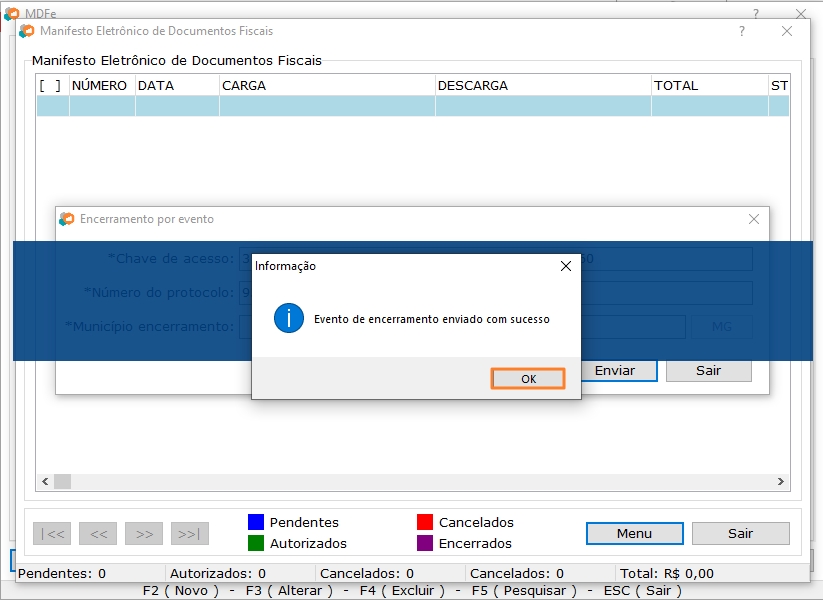This screenshot has width=823, height=600.
Task: Click the blue information icon
Action: point(288,319)
